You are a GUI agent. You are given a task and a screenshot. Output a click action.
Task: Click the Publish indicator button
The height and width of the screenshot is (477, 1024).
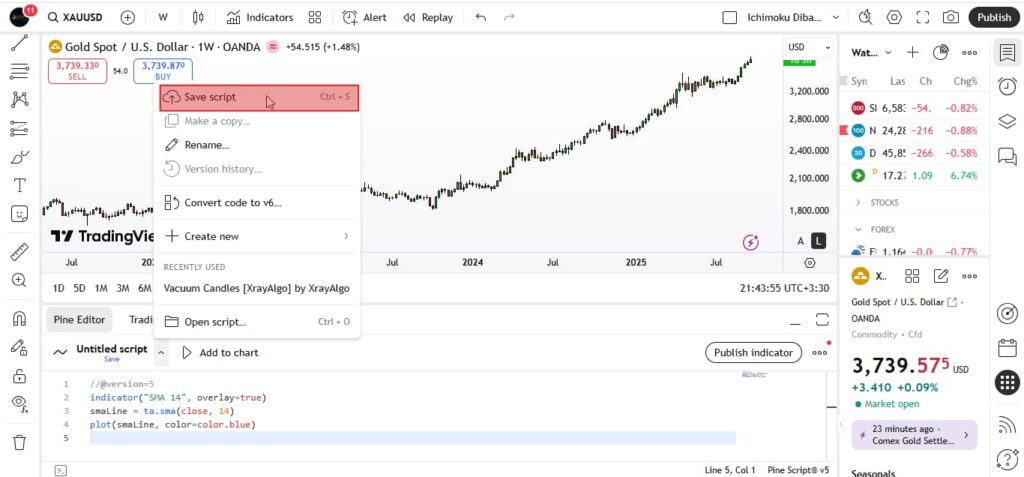(755, 352)
